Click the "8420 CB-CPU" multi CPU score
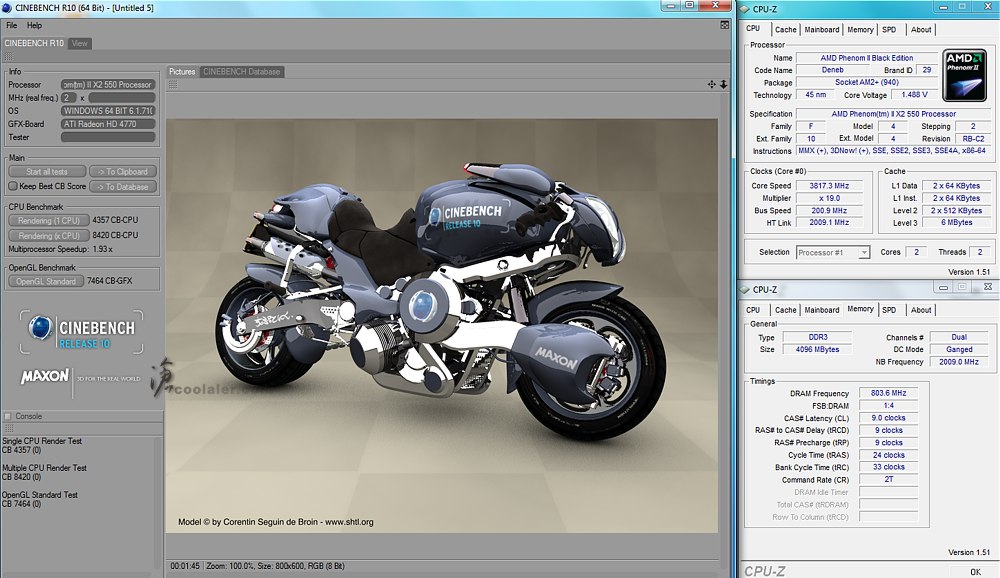The image size is (1000, 578). (115, 235)
